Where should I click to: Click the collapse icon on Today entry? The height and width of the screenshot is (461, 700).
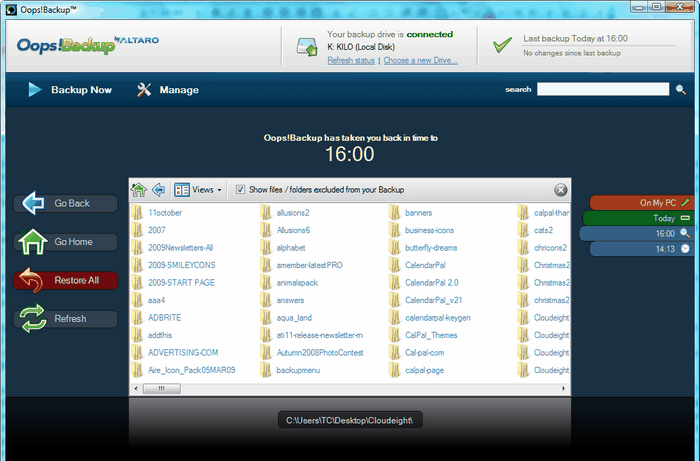685,218
